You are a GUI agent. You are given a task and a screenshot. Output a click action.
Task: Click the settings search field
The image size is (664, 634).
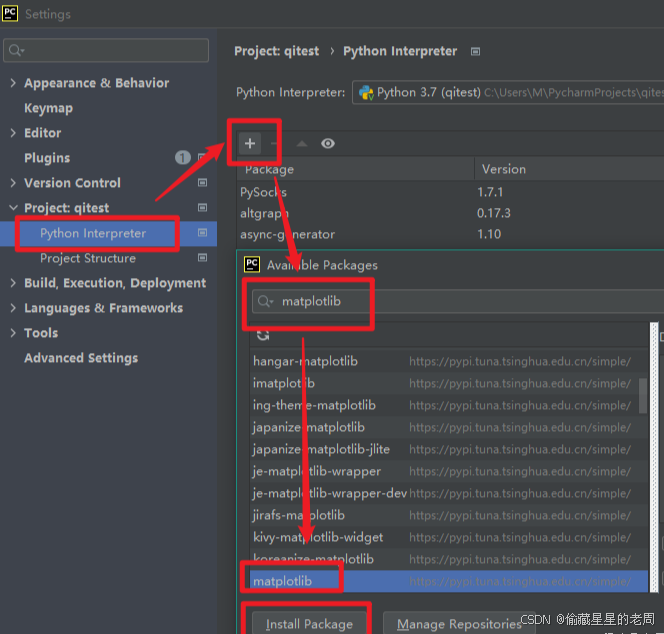(x=106, y=50)
